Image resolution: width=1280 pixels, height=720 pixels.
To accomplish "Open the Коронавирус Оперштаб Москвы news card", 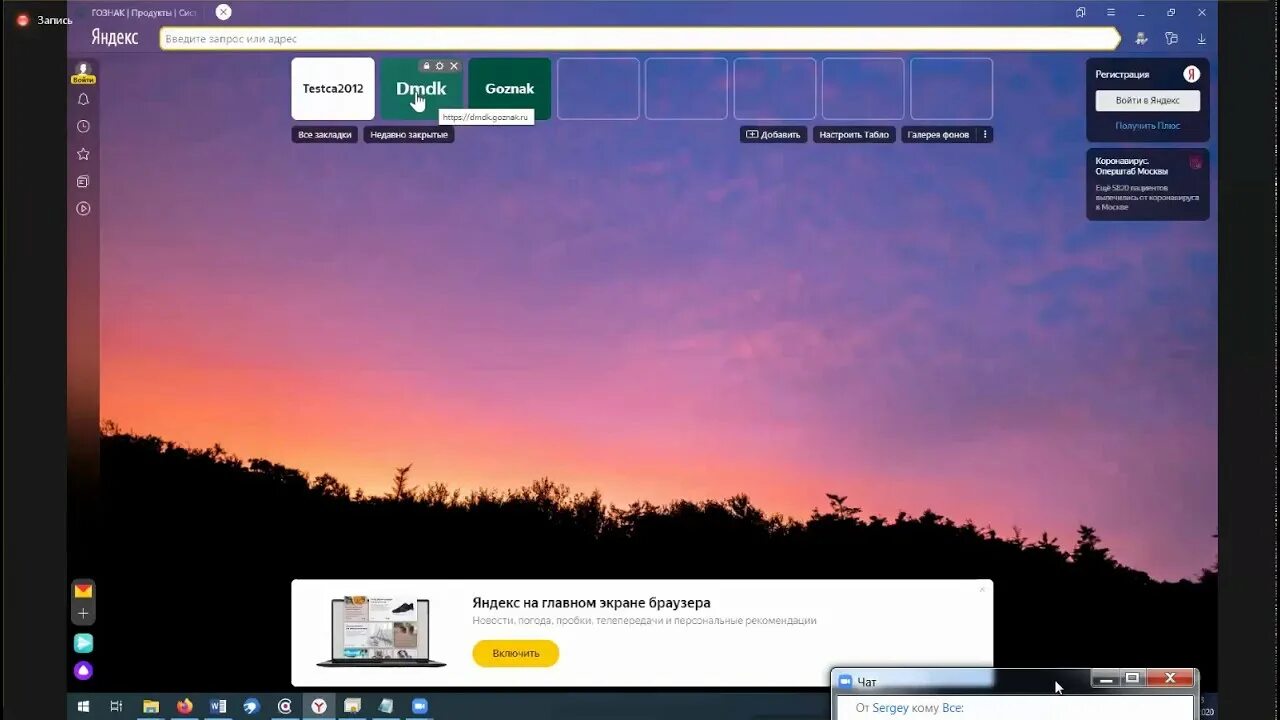I will [1148, 184].
